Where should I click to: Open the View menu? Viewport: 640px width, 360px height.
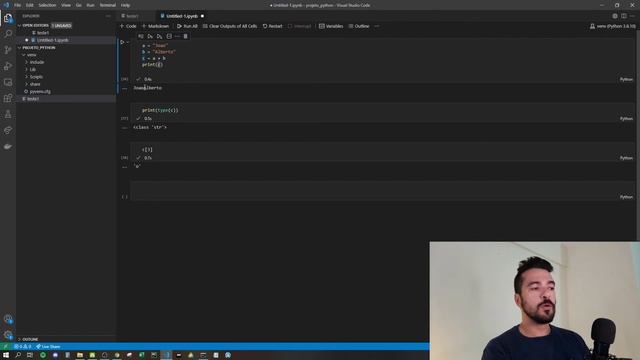(66, 5)
